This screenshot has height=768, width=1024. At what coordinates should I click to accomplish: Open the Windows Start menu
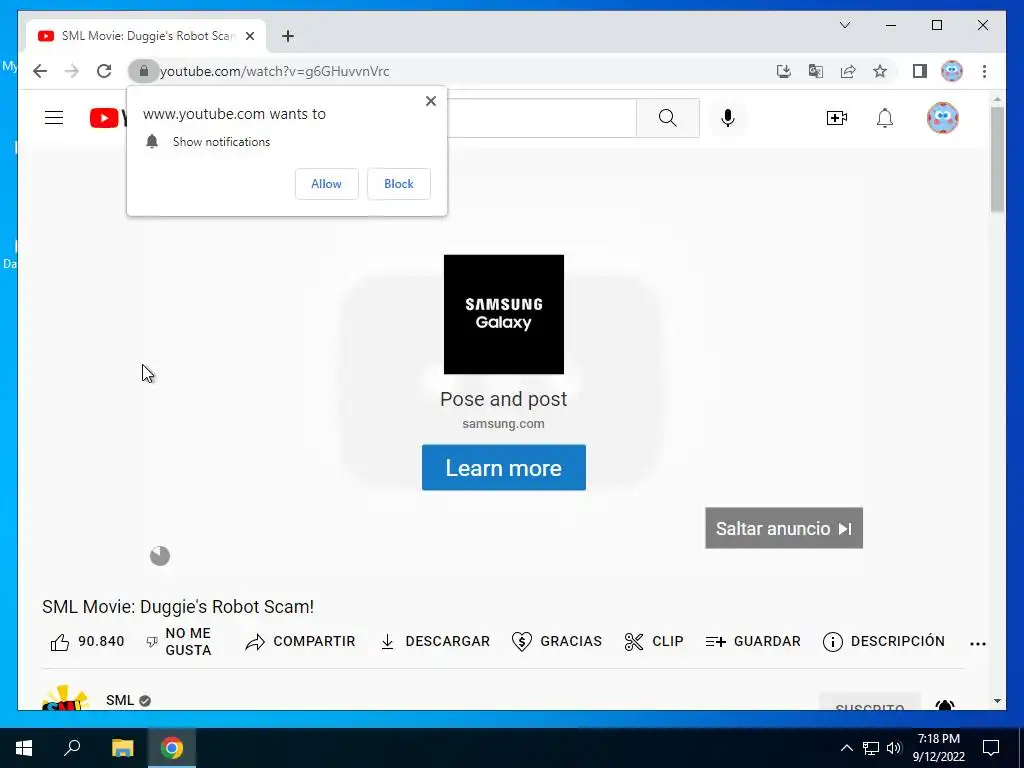[24, 748]
